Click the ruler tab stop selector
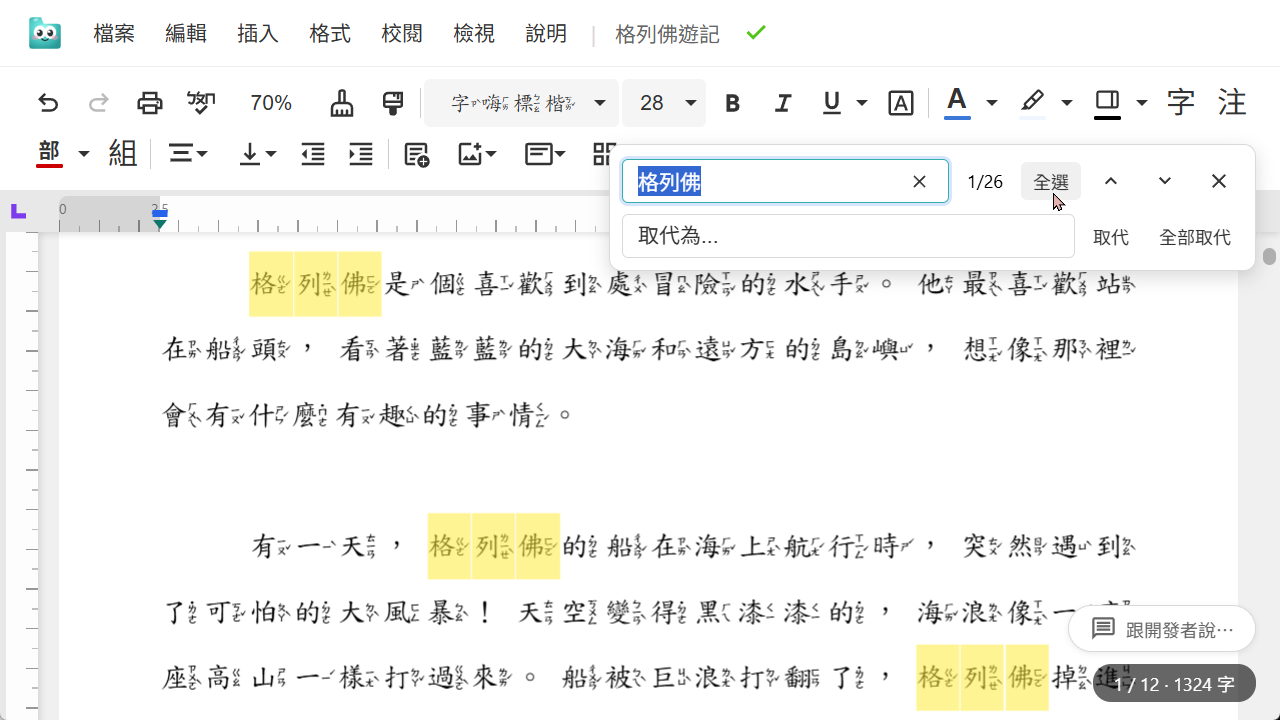 tap(18, 211)
